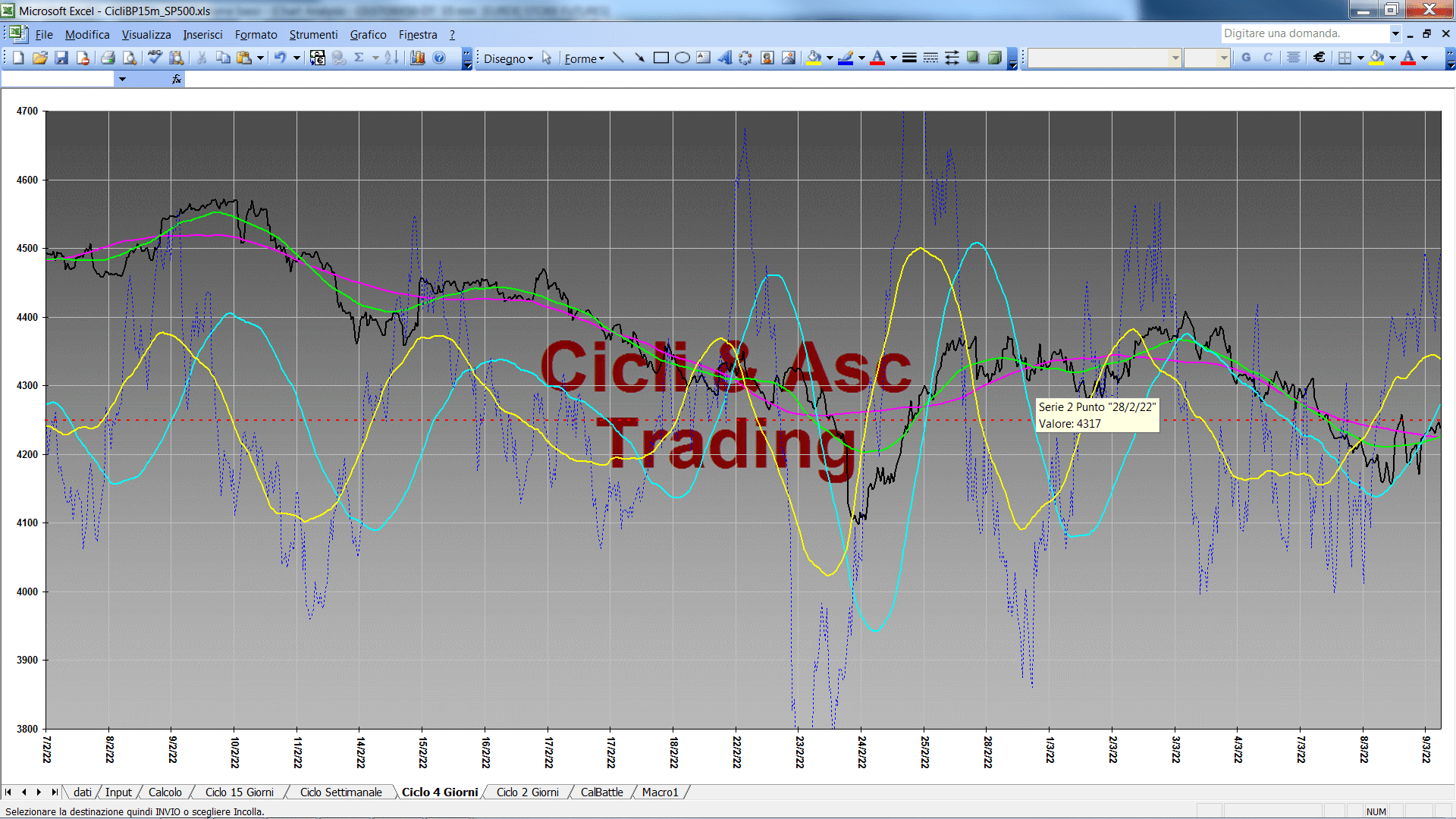The image size is (1456, 819).
Task: Click the Euro conversion icon
Action: 318,58
